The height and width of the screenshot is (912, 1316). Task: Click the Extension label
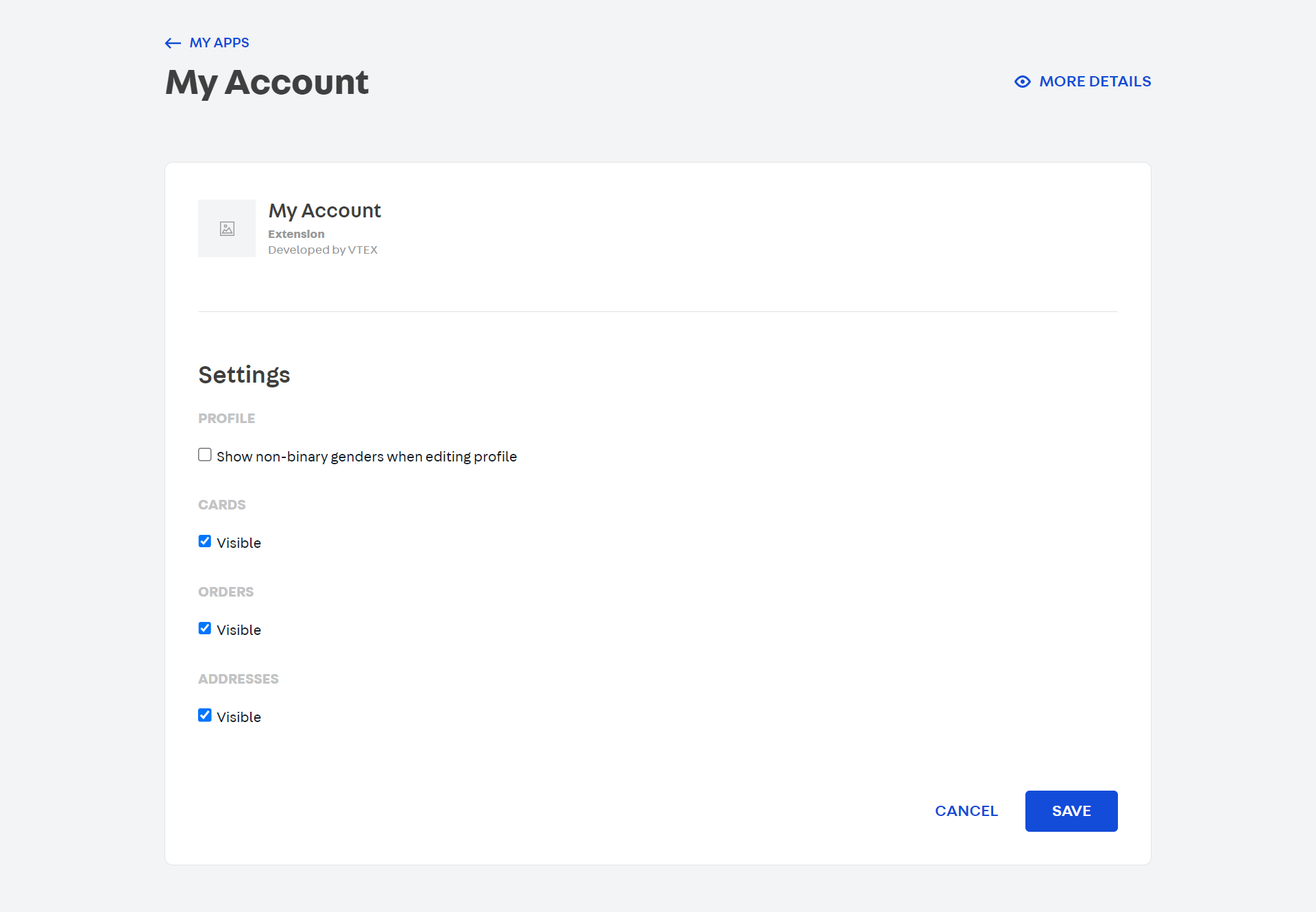coord(296,234)
